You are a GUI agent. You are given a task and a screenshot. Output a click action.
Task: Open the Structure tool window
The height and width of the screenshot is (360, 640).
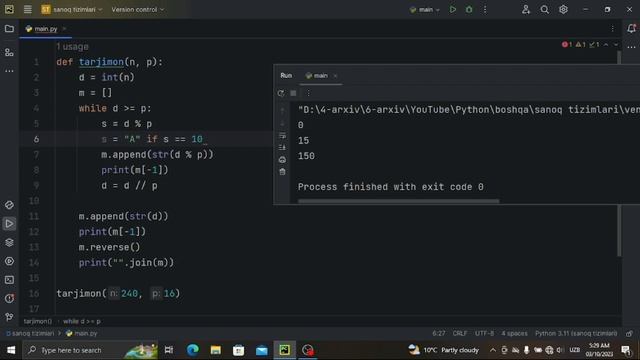9,52
